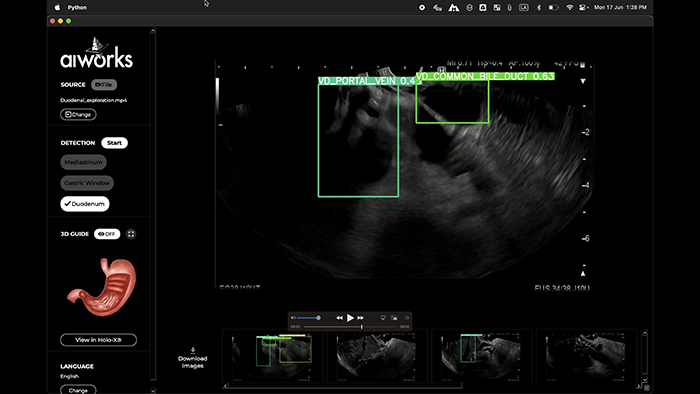
Task: Click the aiworks logo
Action: pos(96,53)
